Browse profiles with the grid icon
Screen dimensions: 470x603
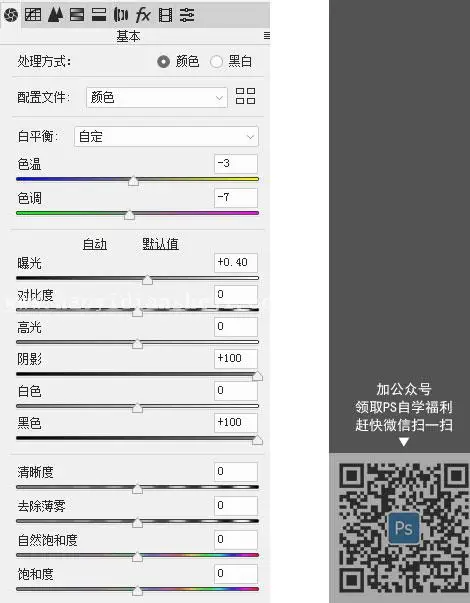(245, 96)
